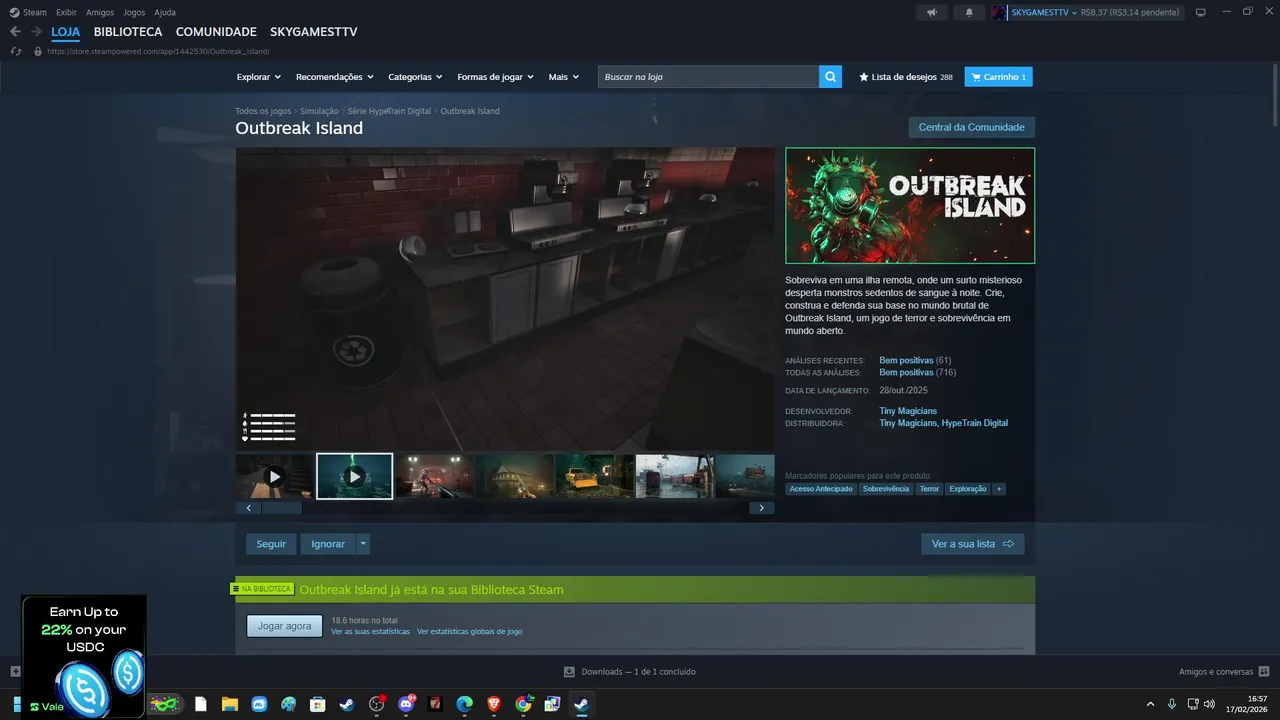Open Discord from the taskbar

coord(406,704)
